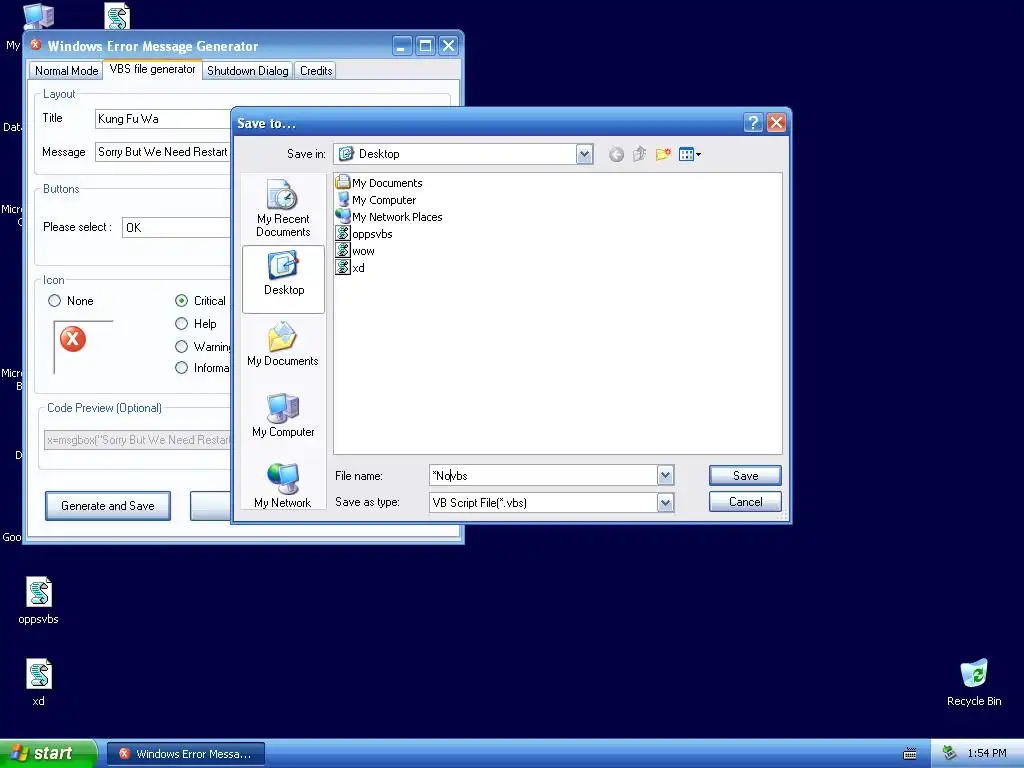This screenshot has width=1024, height=768.
Task: Open My Documents in places bar
Action: click(283, 344)
